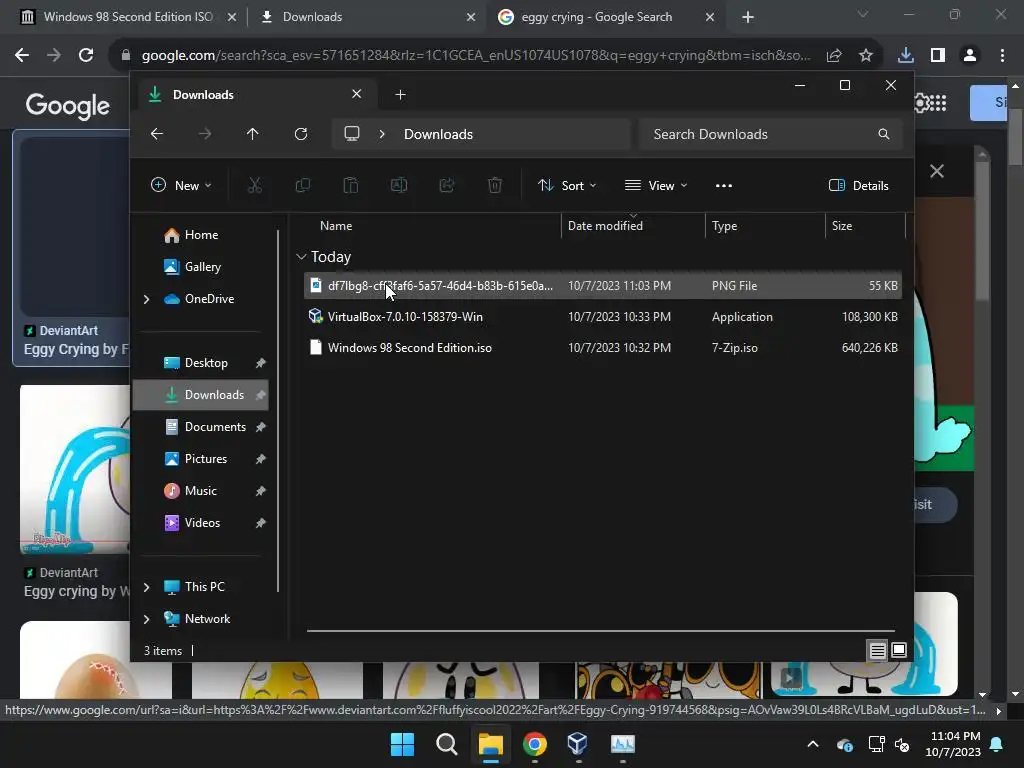
Task: Click the breadcrumb chevron before Downloads
Action: (382, 134)
